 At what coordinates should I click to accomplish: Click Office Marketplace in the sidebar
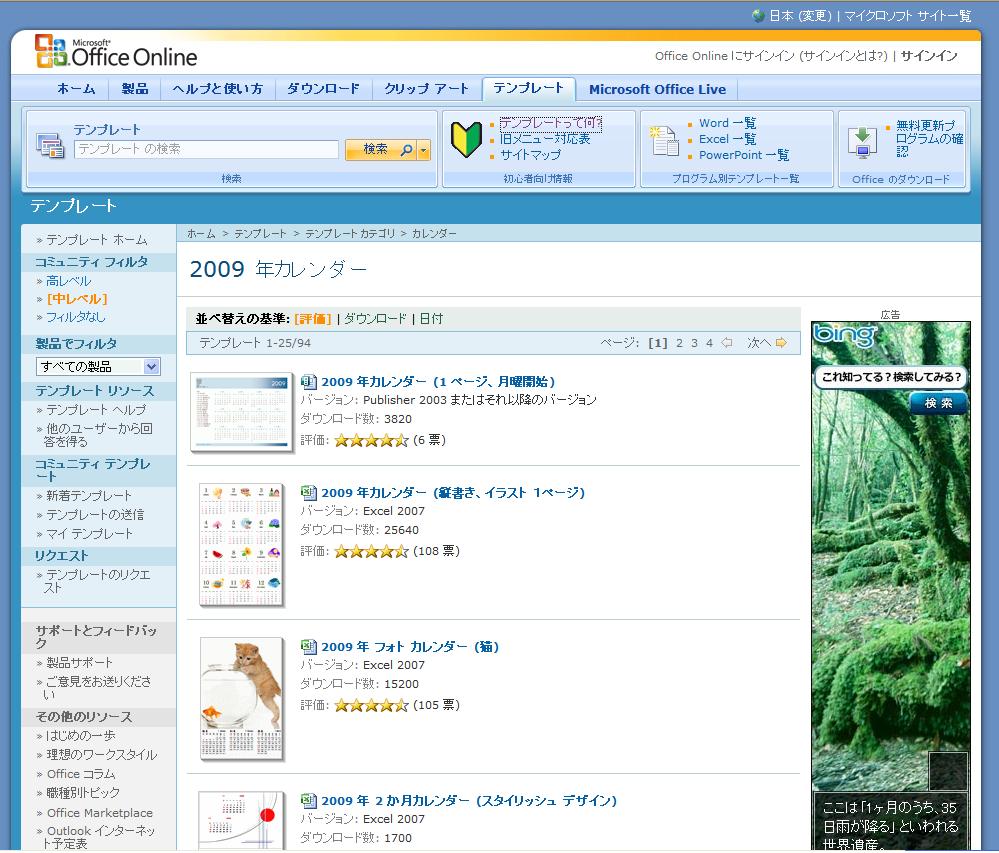[x=100, y=813]
